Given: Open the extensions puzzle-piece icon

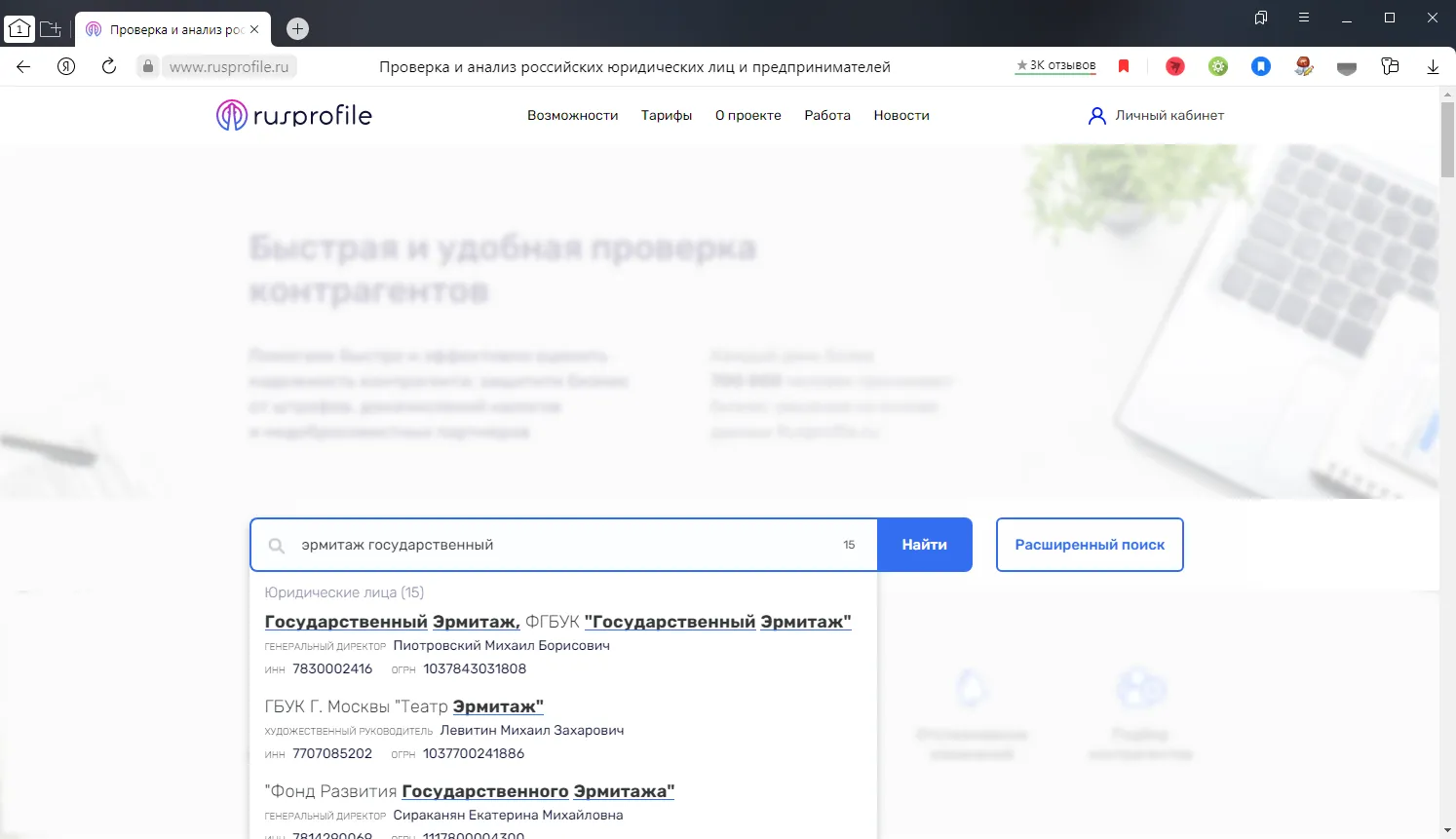Looking at the screenshot, I should pos(1390,66).
